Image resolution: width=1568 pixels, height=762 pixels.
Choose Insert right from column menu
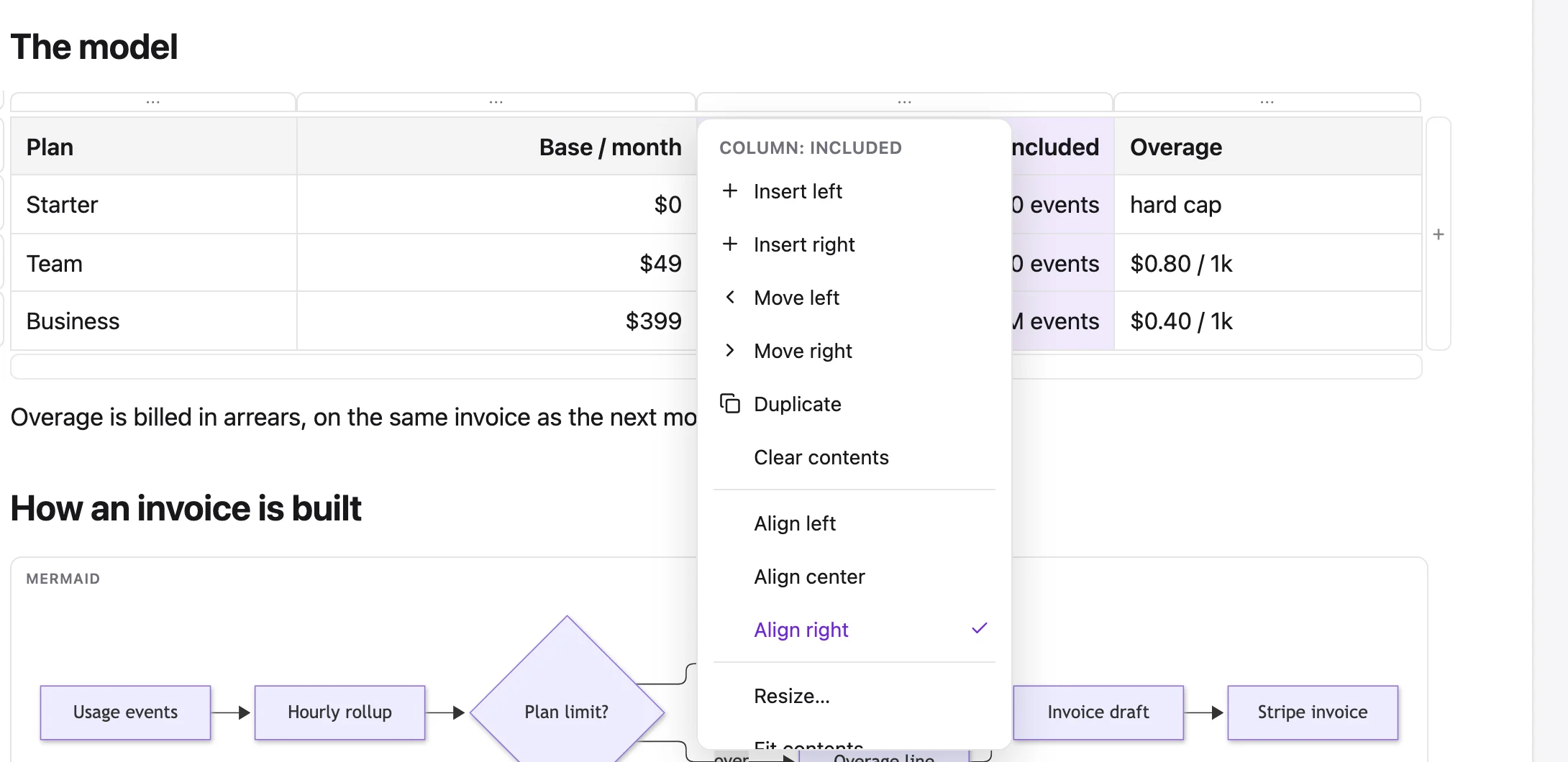tap(854, 244)
